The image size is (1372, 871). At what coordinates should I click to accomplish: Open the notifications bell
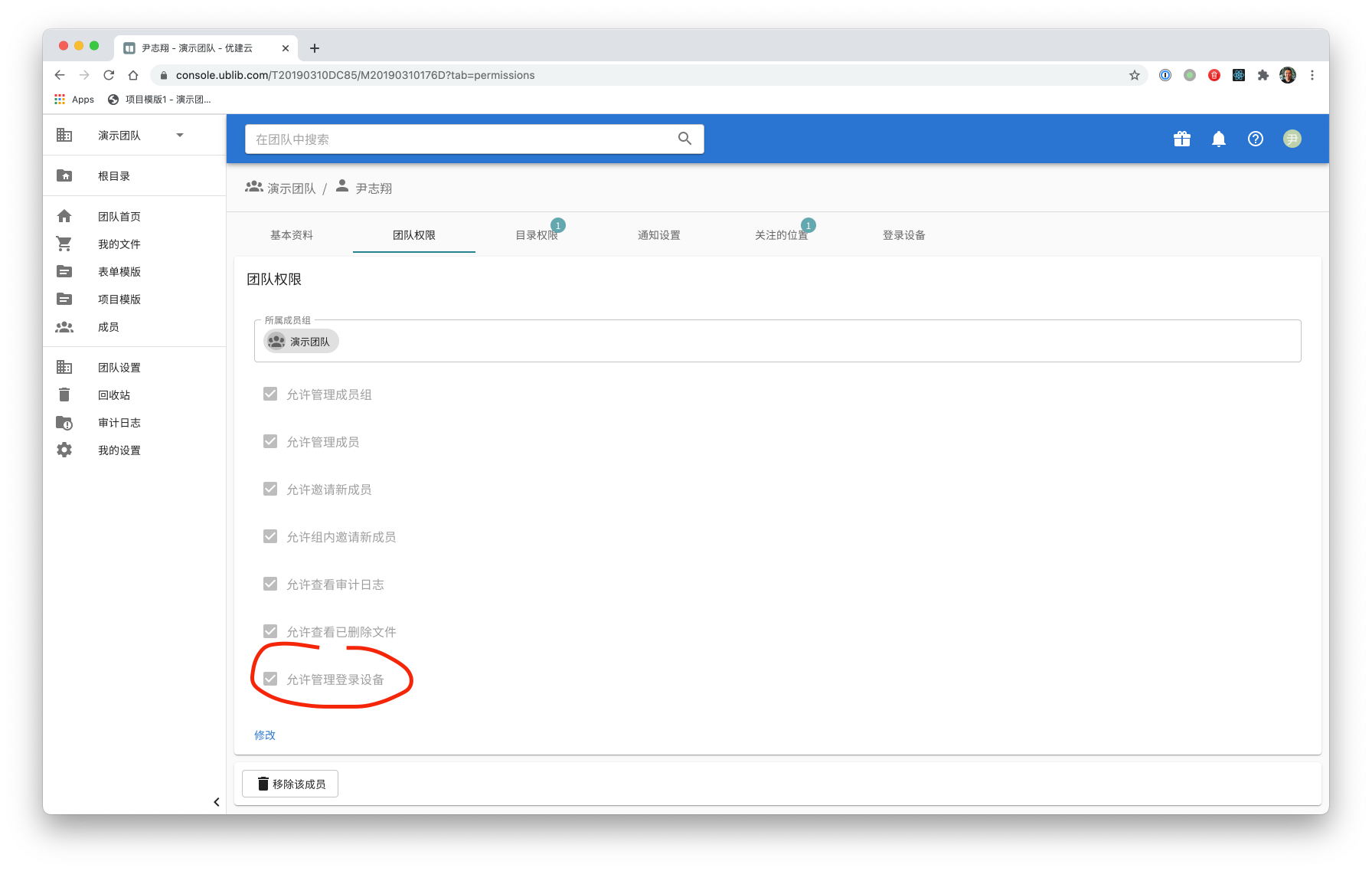point(1218,139)
